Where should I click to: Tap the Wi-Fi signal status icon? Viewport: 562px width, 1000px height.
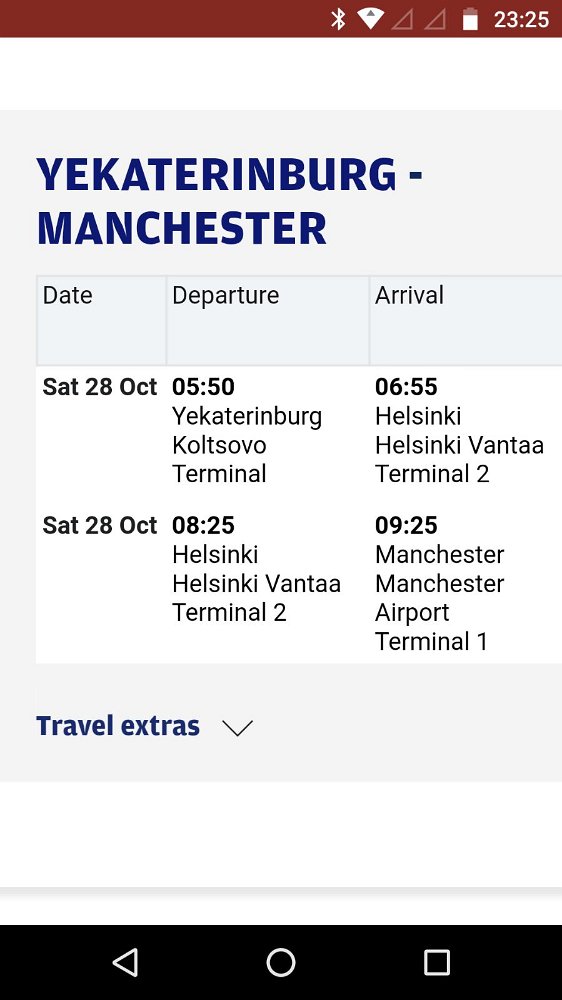click(370, 18)
